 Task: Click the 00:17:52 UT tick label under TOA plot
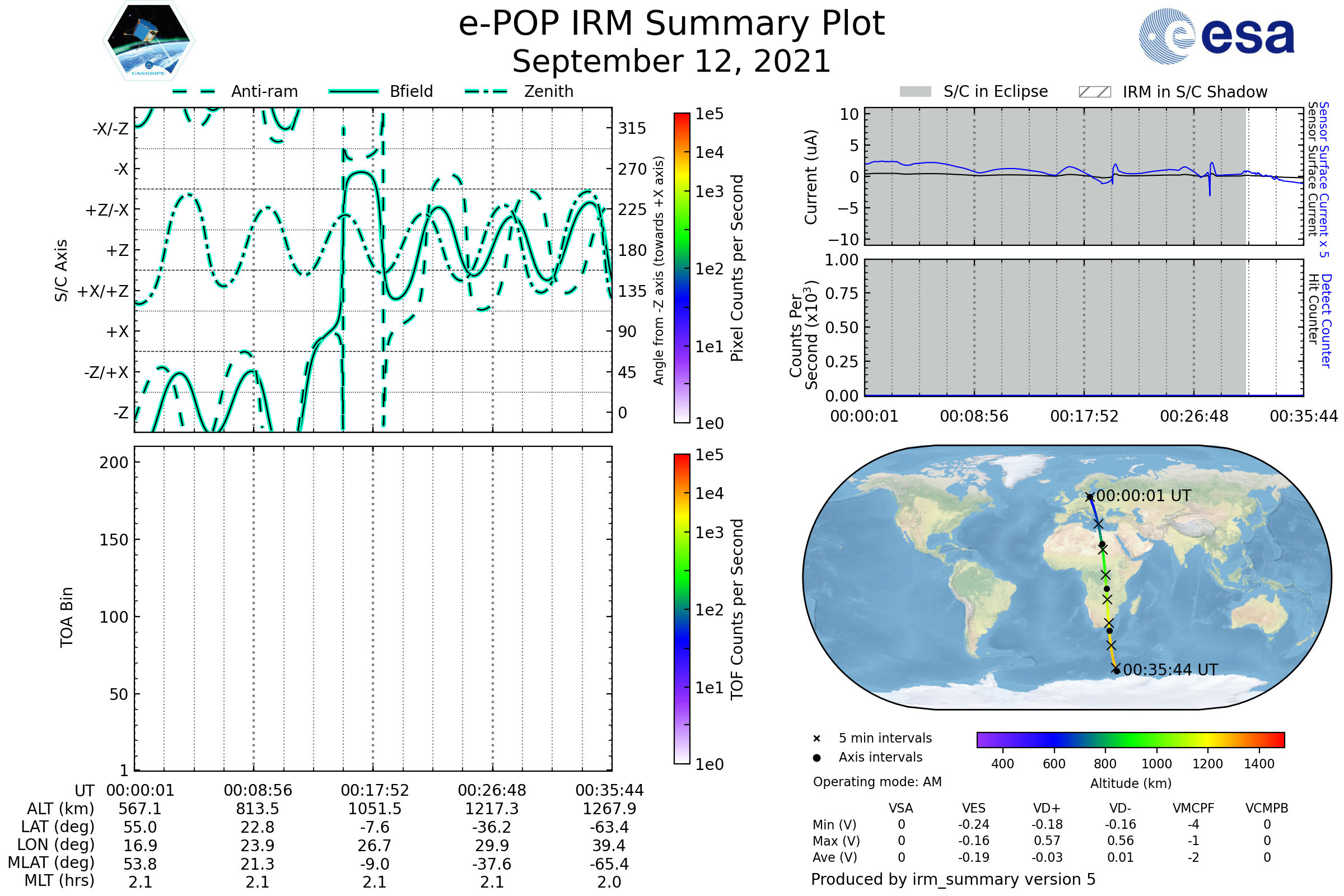pyautogui.click(x=375, y=790)
